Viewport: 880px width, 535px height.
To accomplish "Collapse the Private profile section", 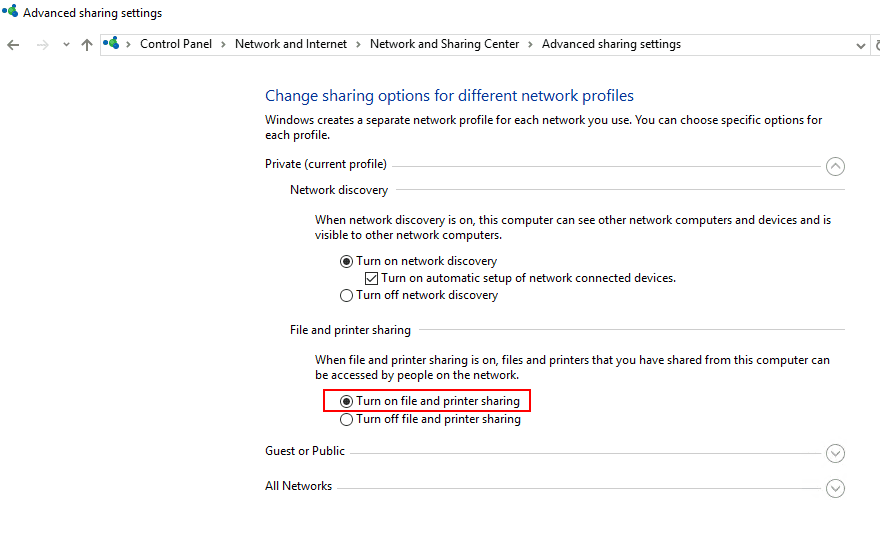I will [x=835, y=166].
